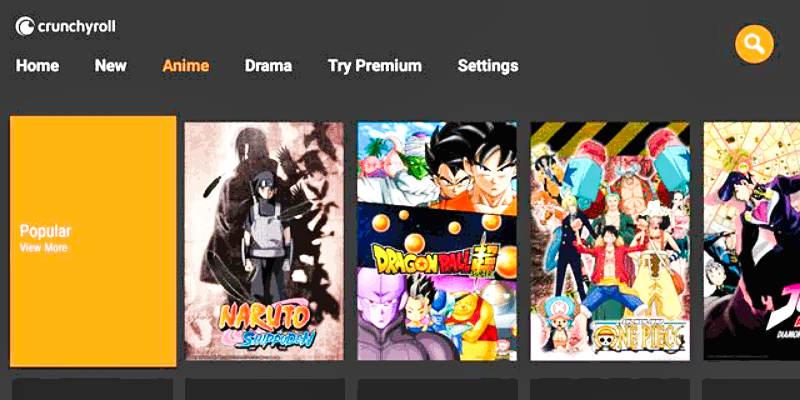Select the dark card below One Piece
This screenshot has height=400, width=800.
610,389
